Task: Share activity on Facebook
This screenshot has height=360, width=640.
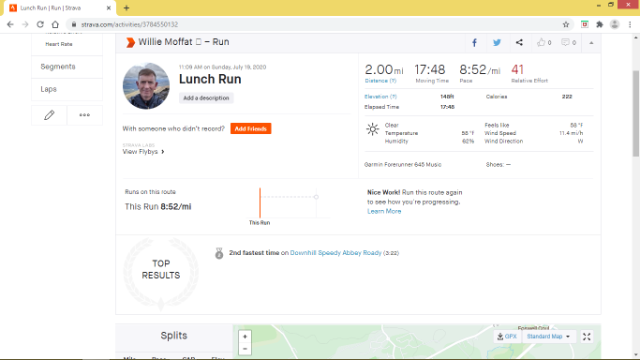Action: (474, 42)
